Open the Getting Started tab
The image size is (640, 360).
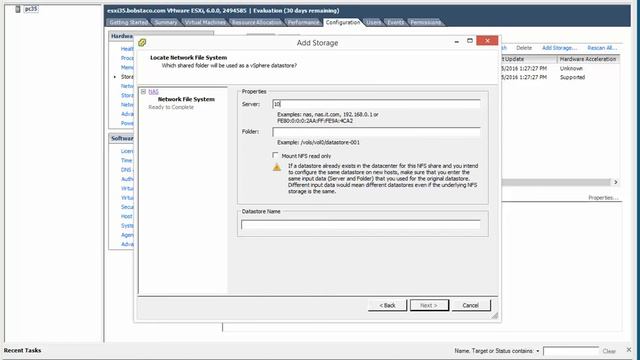[x=129, y=22]
